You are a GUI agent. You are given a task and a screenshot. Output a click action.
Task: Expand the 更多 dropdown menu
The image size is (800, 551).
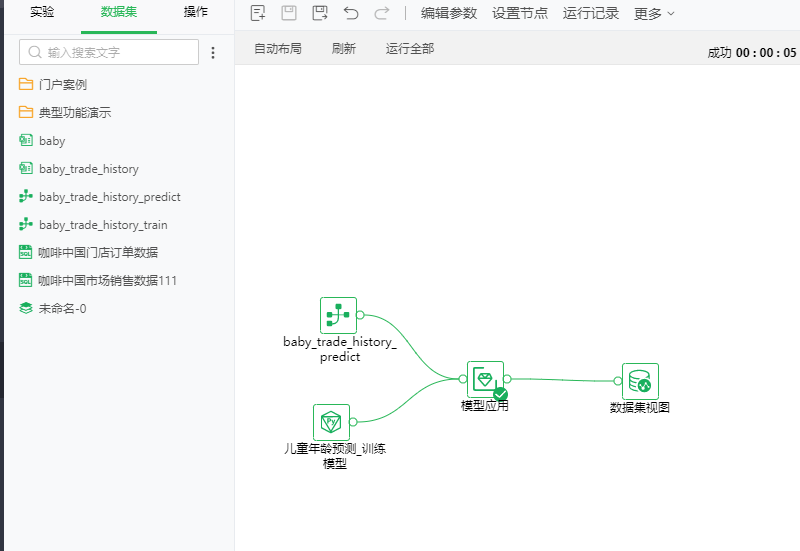click(x=655, y=13)
